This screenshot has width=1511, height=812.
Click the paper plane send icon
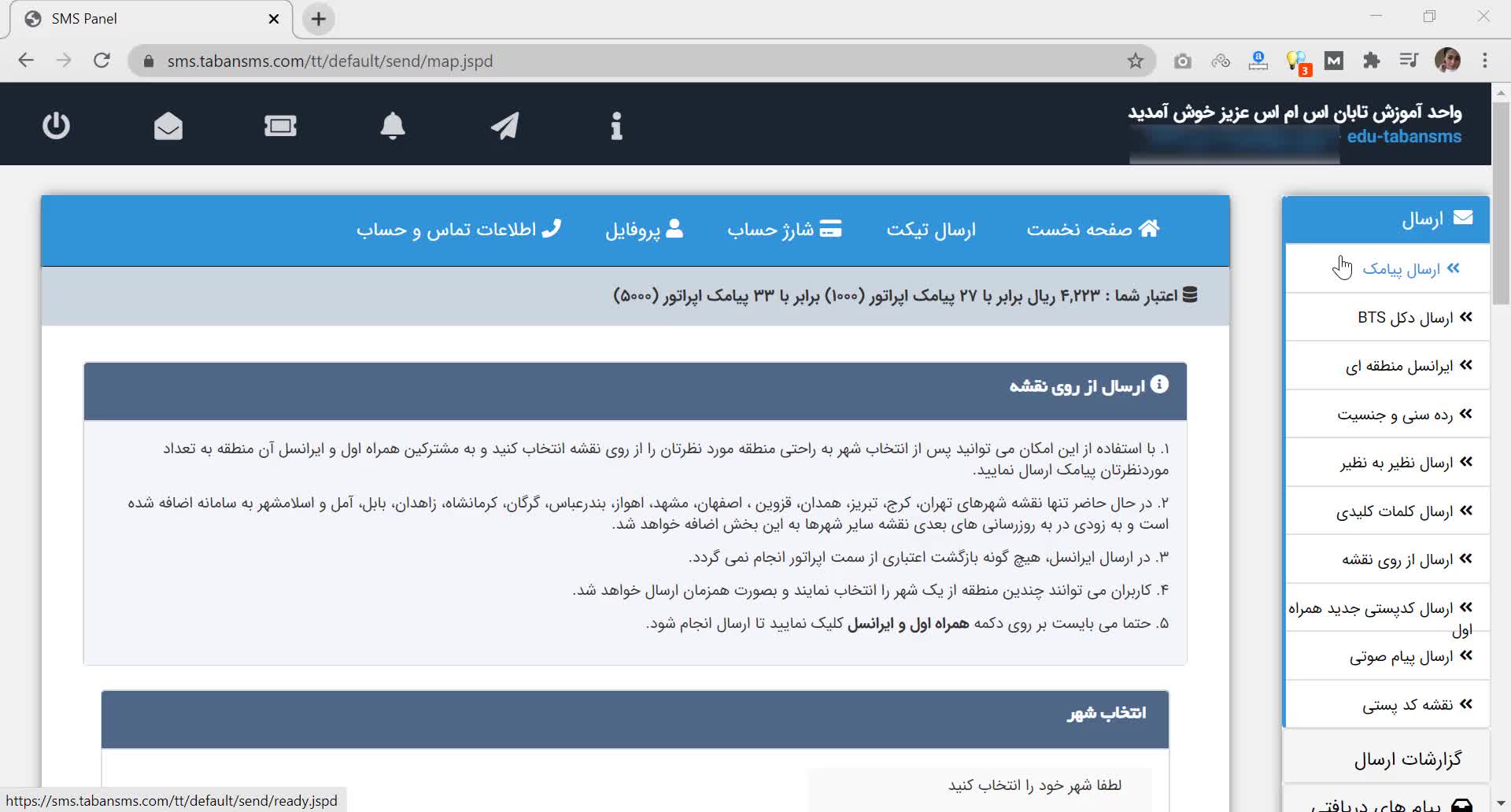[x=504, y=126]
